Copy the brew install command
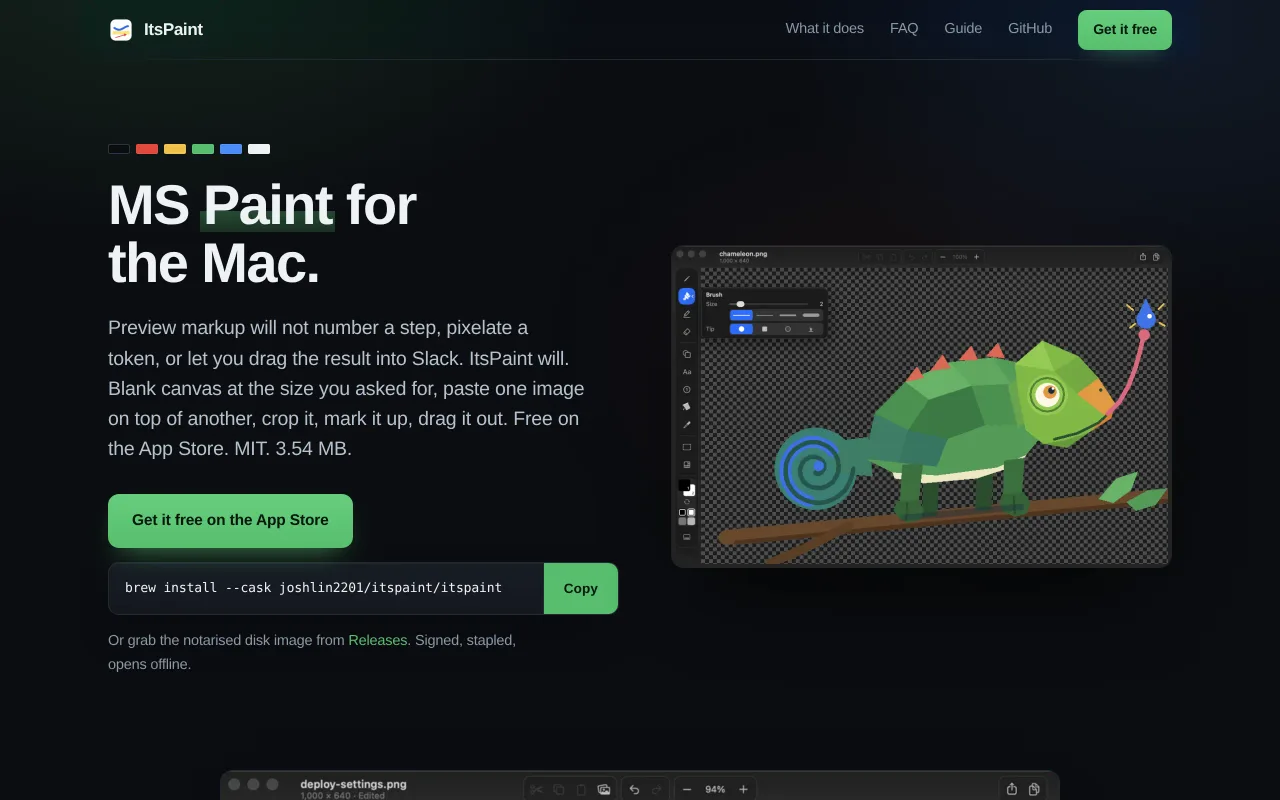The height and width of the screenshot is (800, 1280). 581,588
